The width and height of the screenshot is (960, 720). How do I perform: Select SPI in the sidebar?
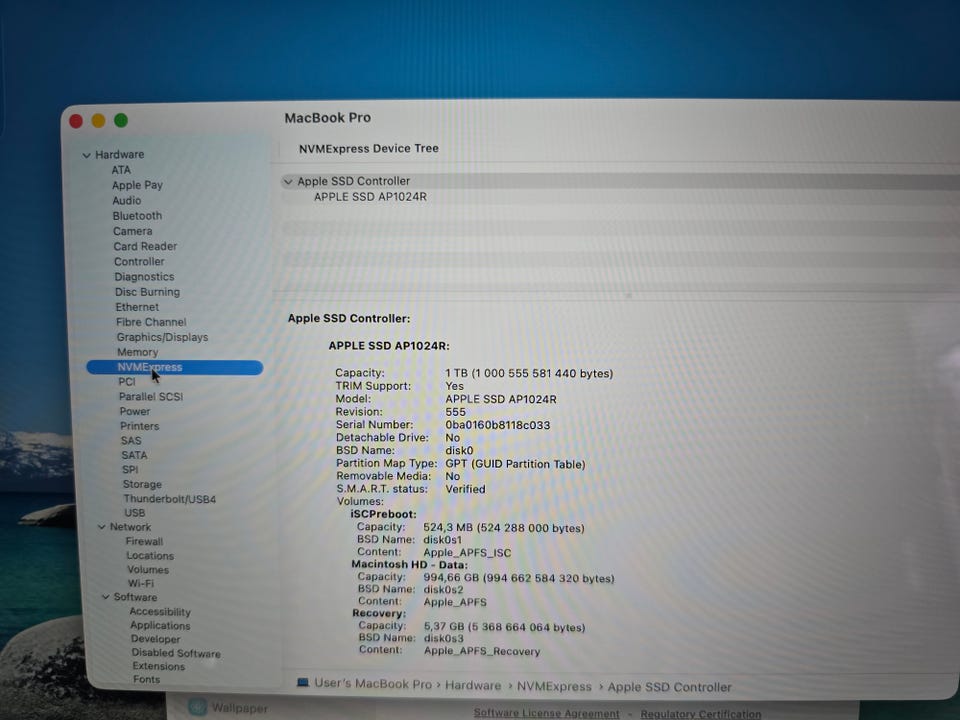(130, 470)
